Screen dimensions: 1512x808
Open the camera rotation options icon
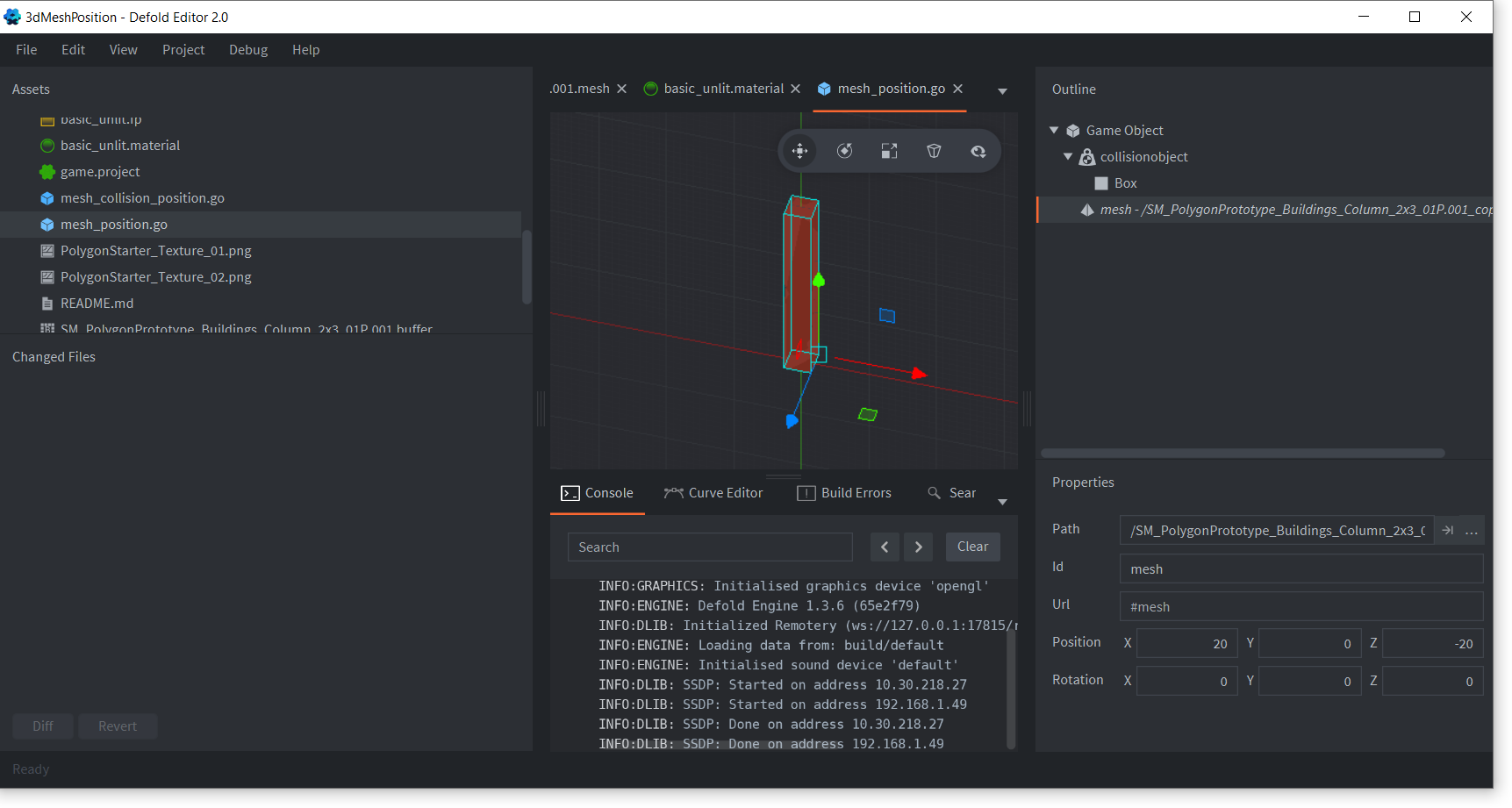978,150
